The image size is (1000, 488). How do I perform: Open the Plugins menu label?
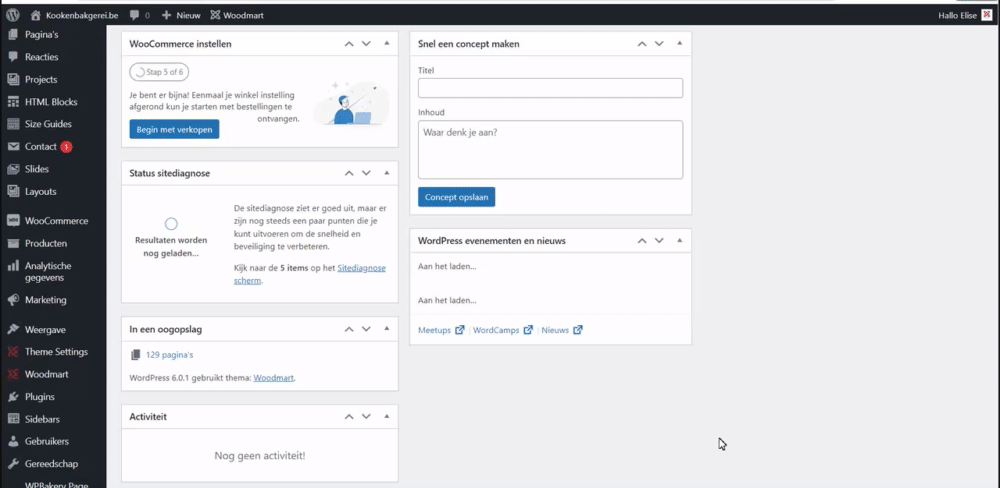point(40,397)
